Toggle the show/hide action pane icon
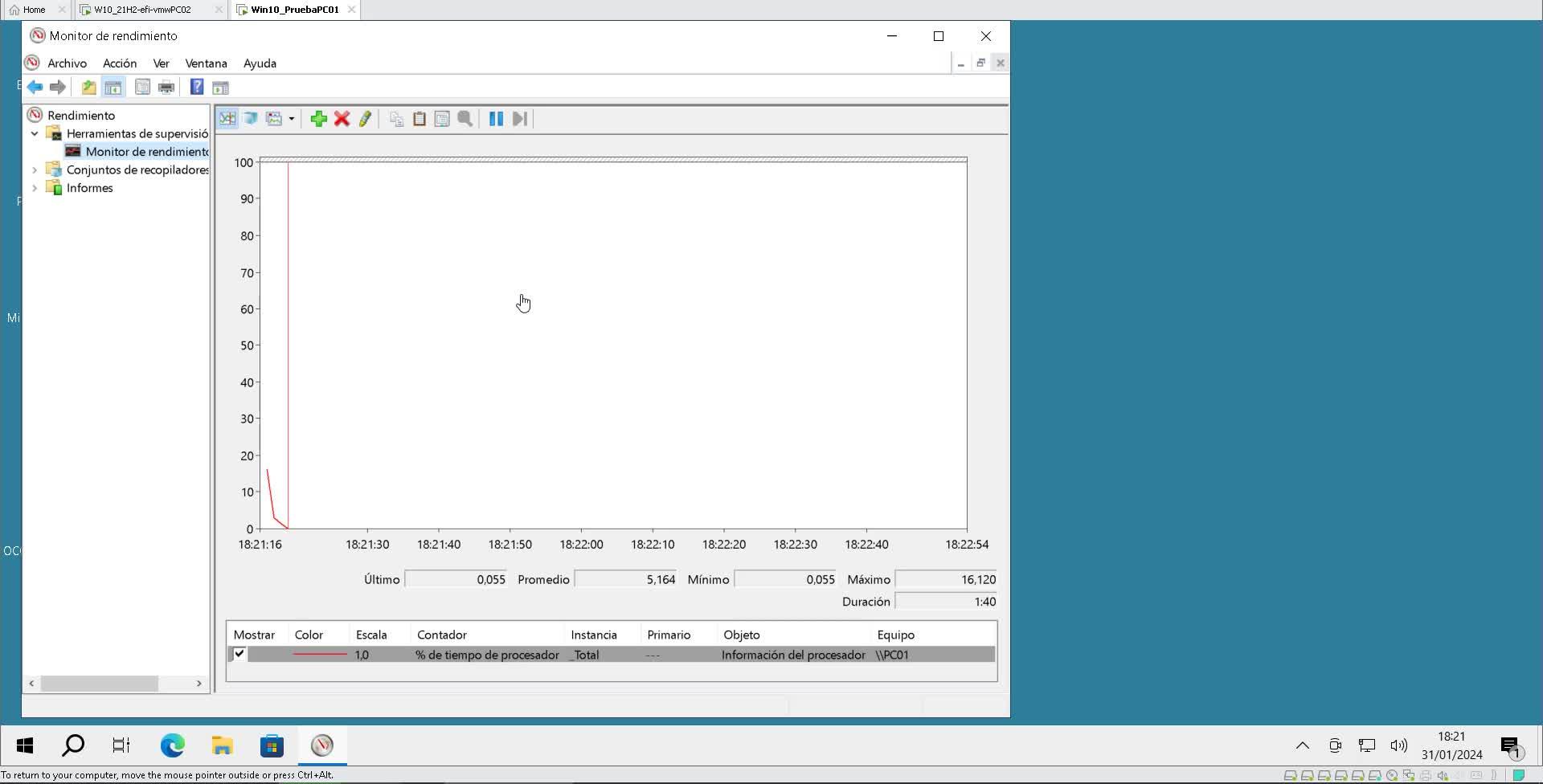 (x=220, y=87)
